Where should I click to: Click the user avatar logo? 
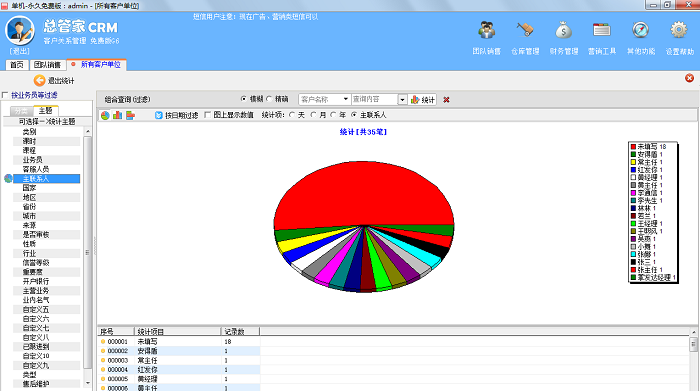tap(20, 30)
